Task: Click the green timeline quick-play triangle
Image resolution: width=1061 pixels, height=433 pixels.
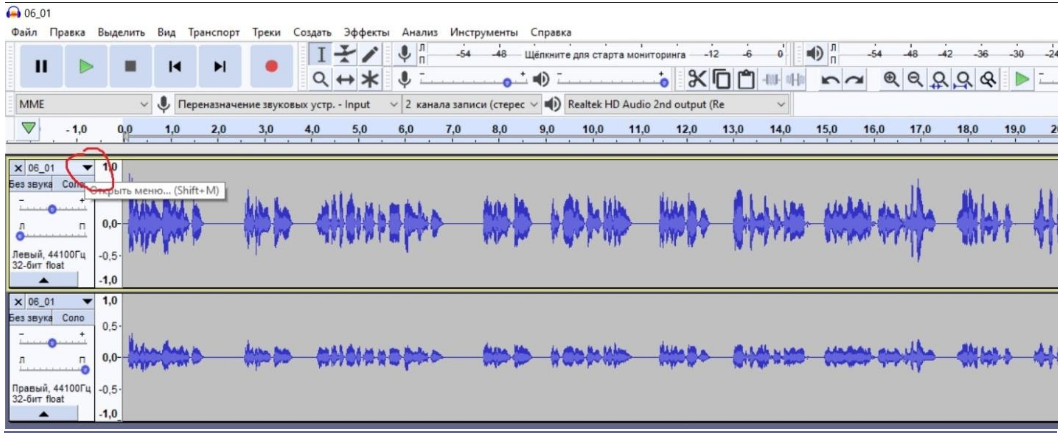Action: click(x=27, y=128)
